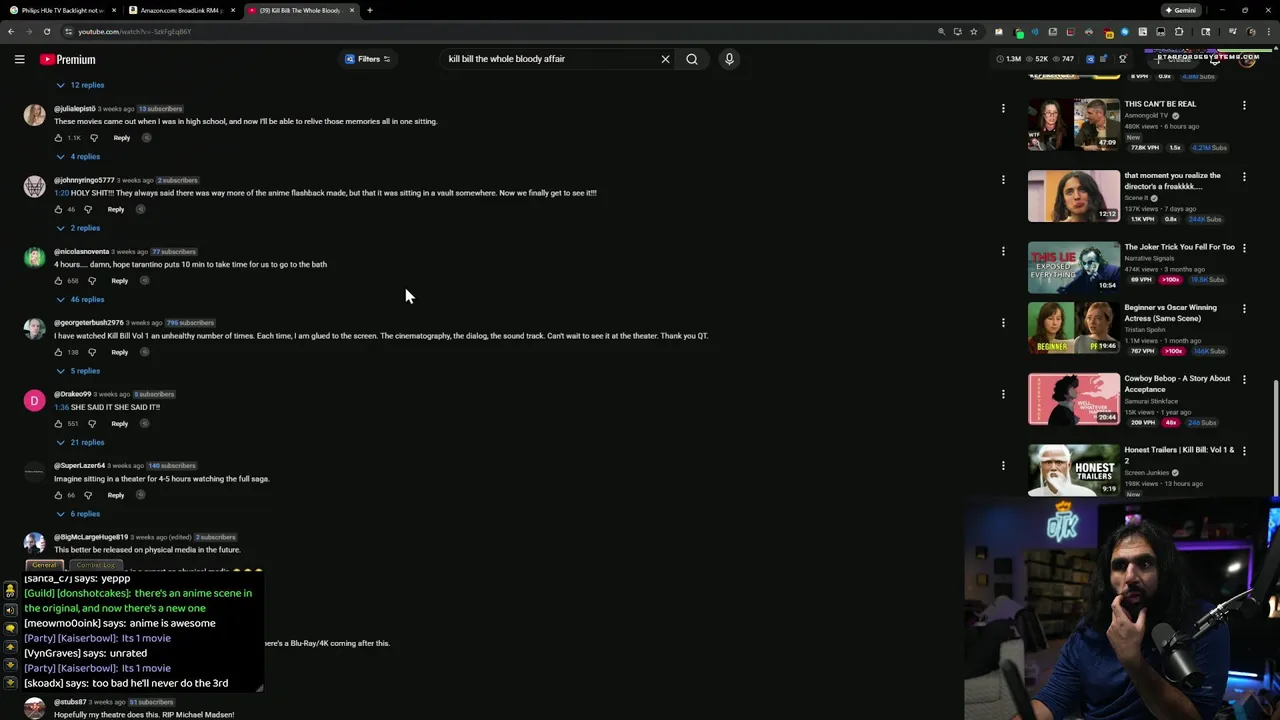
Task: Reply to nicolasnoventa's comment
Action: (x=120, y=281)
